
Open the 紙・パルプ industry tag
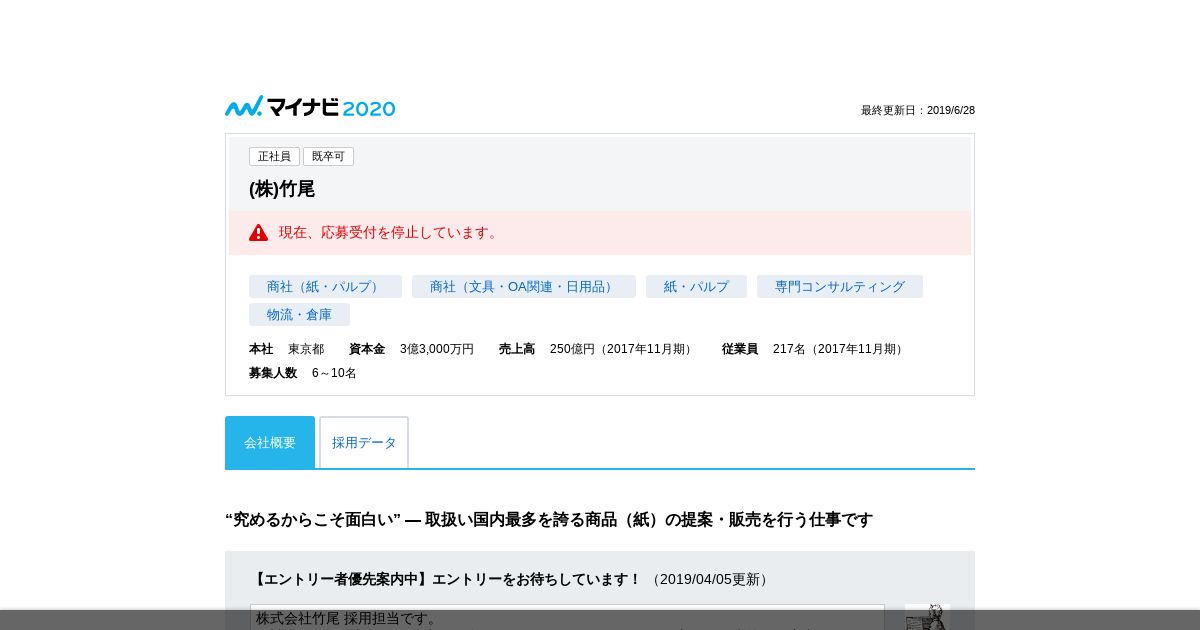click(696, 287)
